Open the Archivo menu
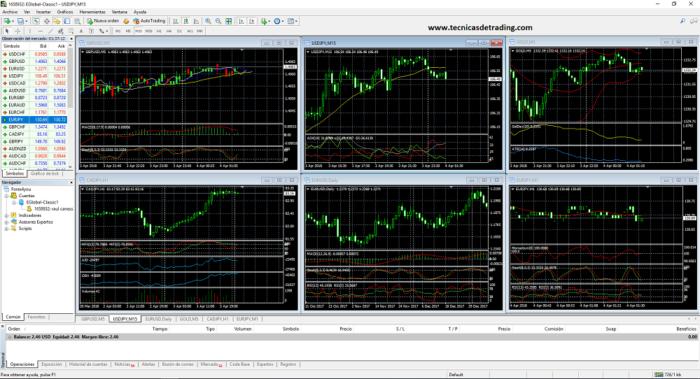The height and width of the screenshot is (379, 700). click(10, 12)
